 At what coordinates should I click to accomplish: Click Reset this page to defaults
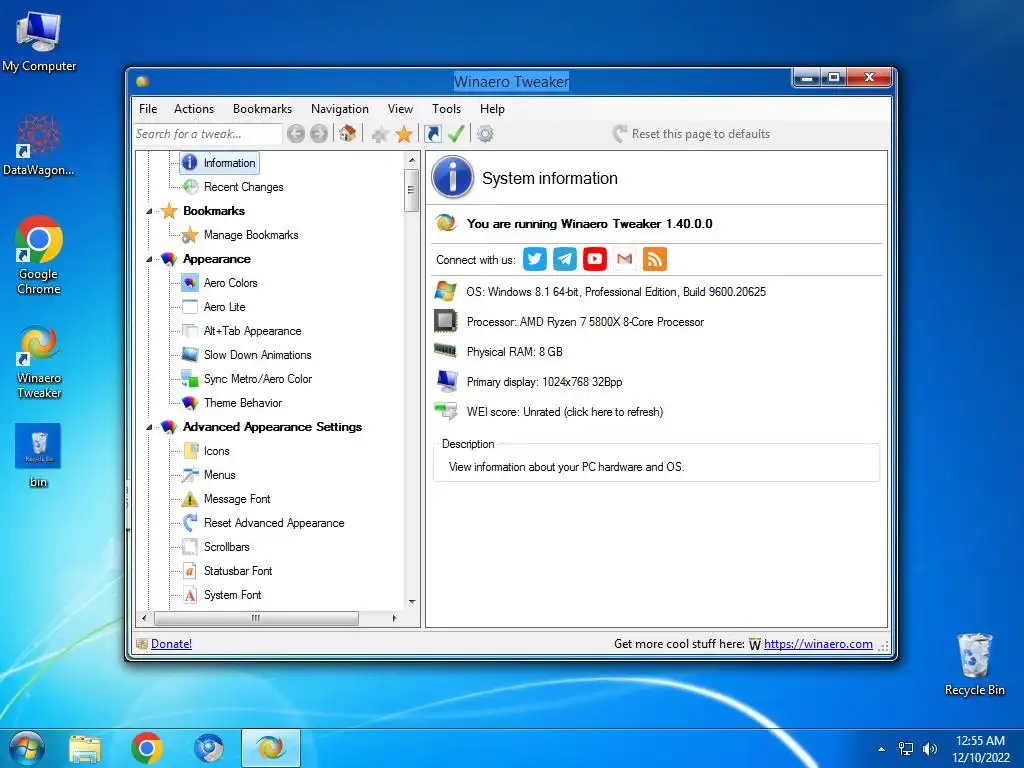coord(692,134)
